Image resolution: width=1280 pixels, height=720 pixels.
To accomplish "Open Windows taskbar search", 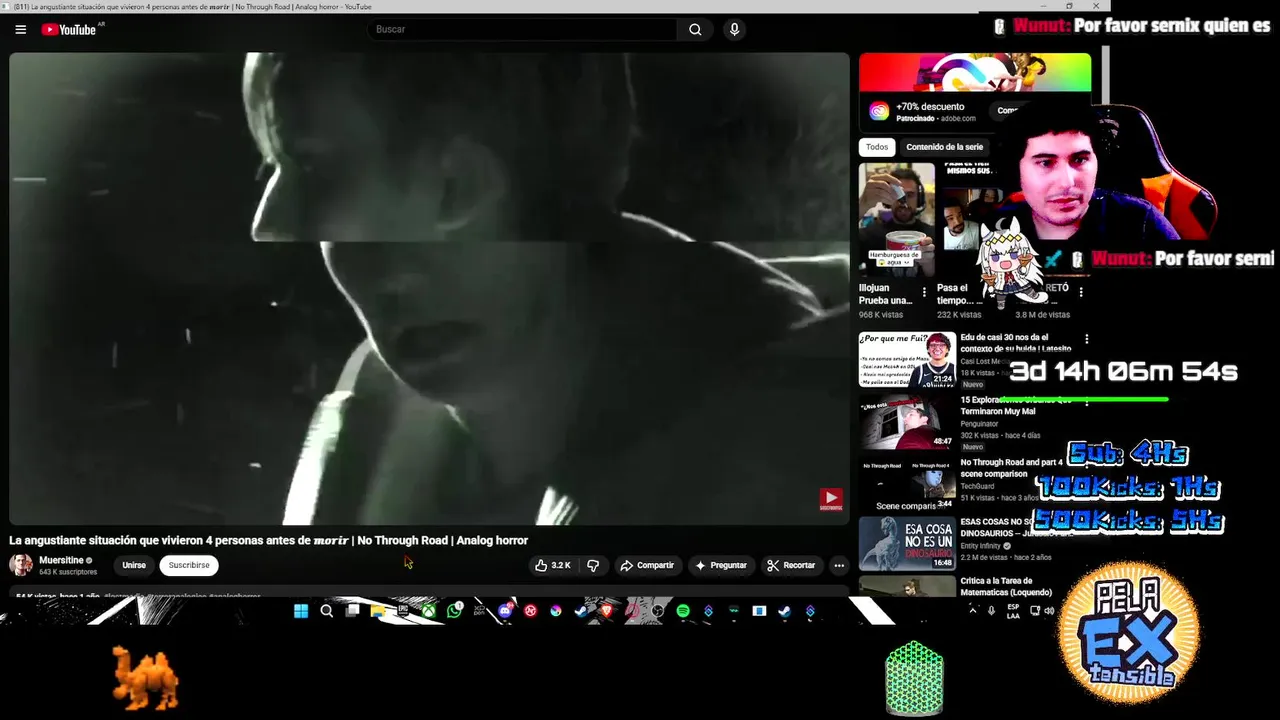I will point(327,611).
